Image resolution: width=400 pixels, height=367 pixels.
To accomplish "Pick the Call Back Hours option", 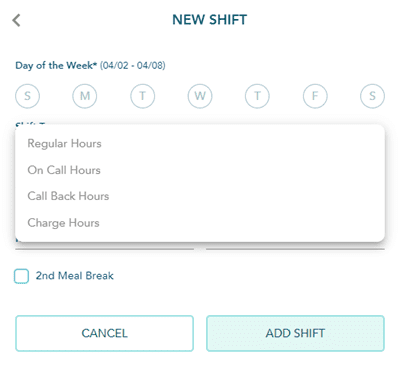I will tap(200, 196).
